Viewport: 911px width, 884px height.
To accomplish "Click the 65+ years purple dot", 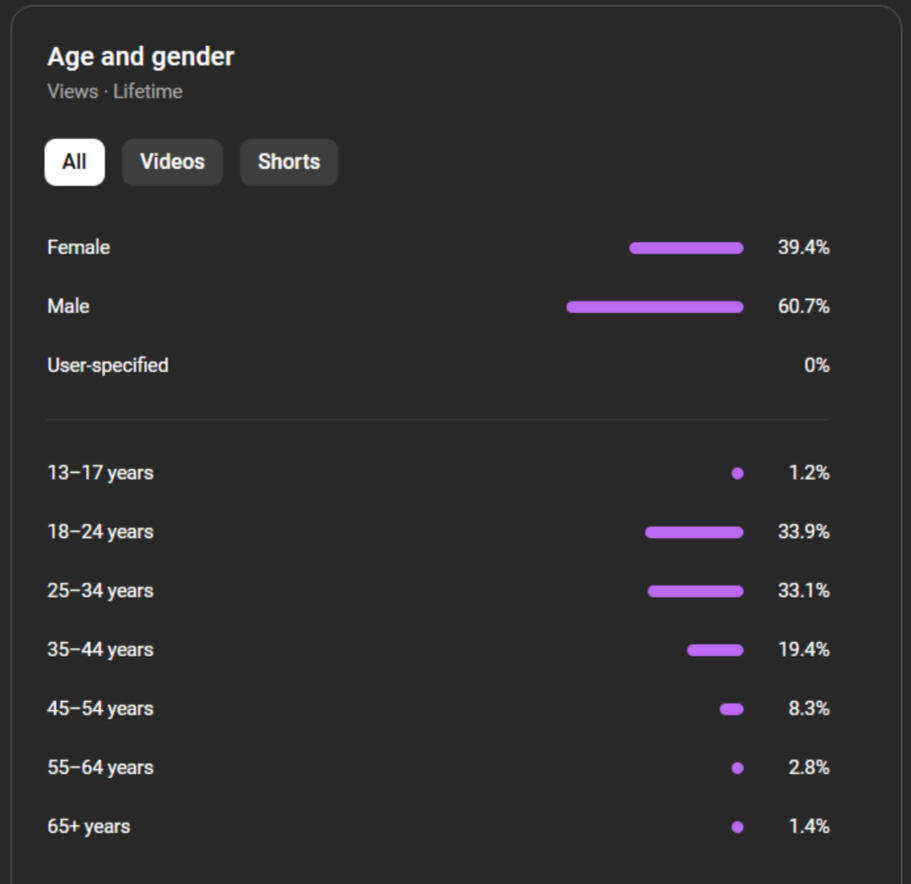I will [x=737, y=827].
